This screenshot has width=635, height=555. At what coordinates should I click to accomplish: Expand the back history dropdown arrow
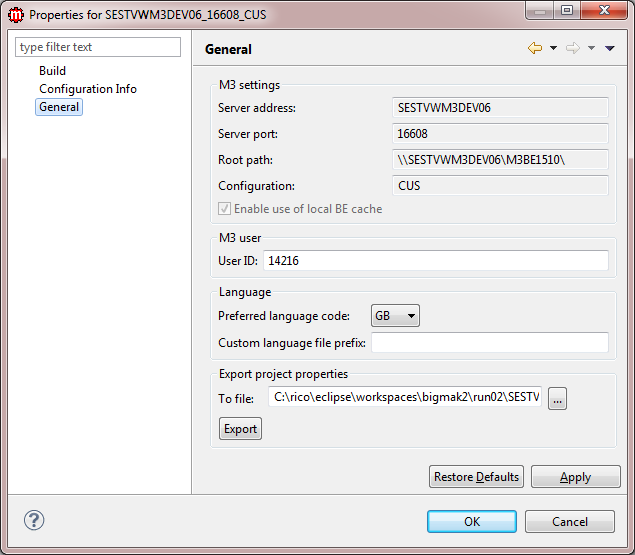pyautogui.click(x=553, y=48)
